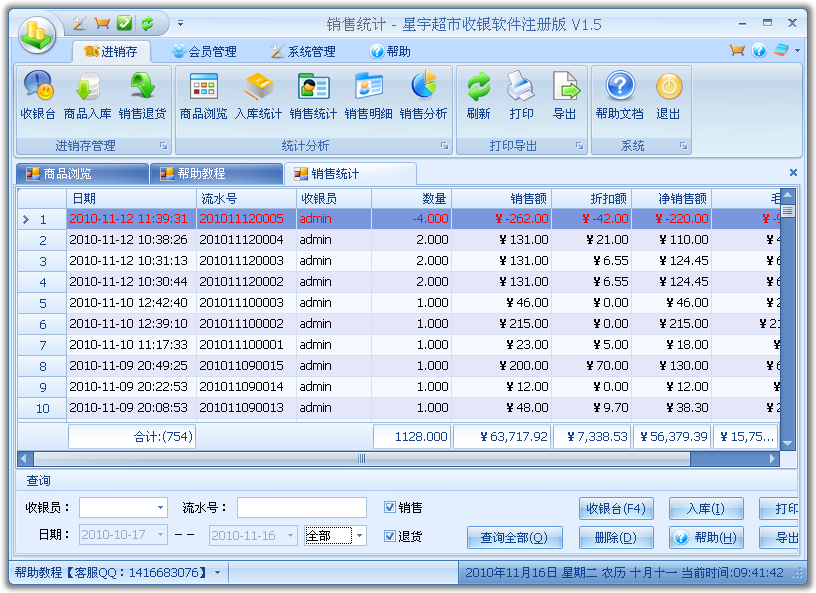Click the 删除(D) button
This screenshot has height=593, width=816.
pyautogui.click(x=615, y=538)
